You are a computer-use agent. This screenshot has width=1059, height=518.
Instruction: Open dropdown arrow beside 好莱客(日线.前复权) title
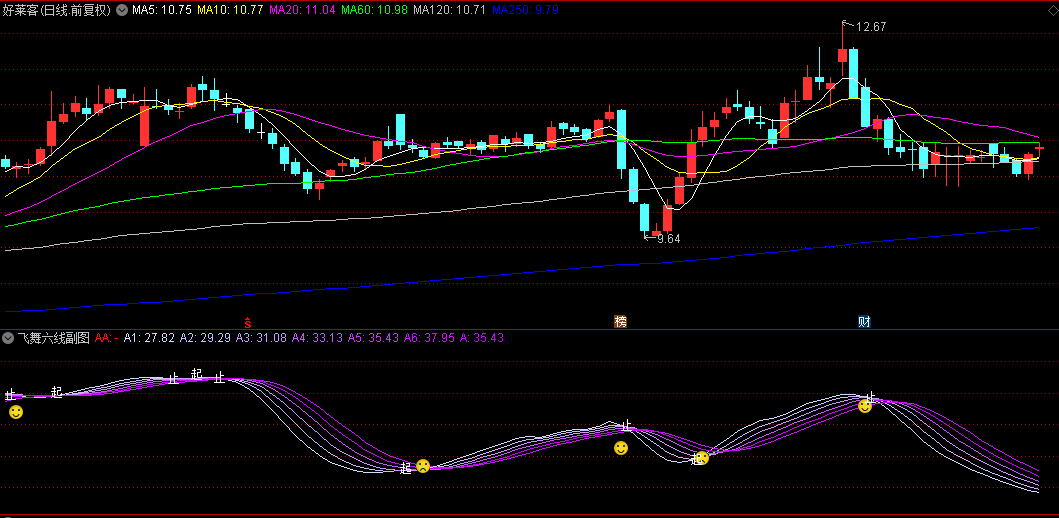[122, 10]
